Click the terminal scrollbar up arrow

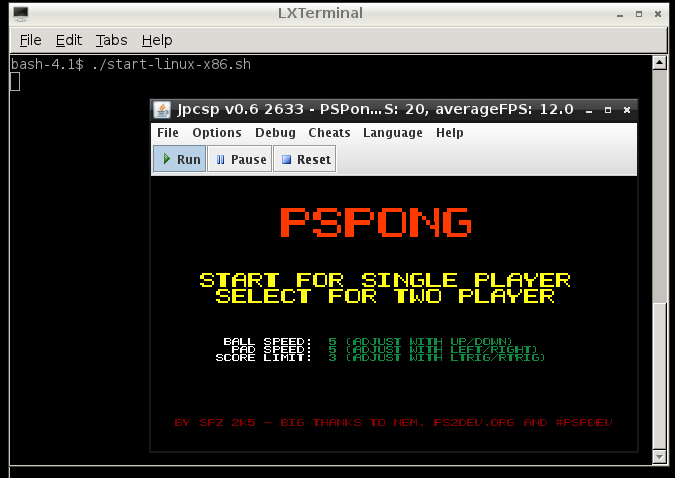(x=660, y=63)
